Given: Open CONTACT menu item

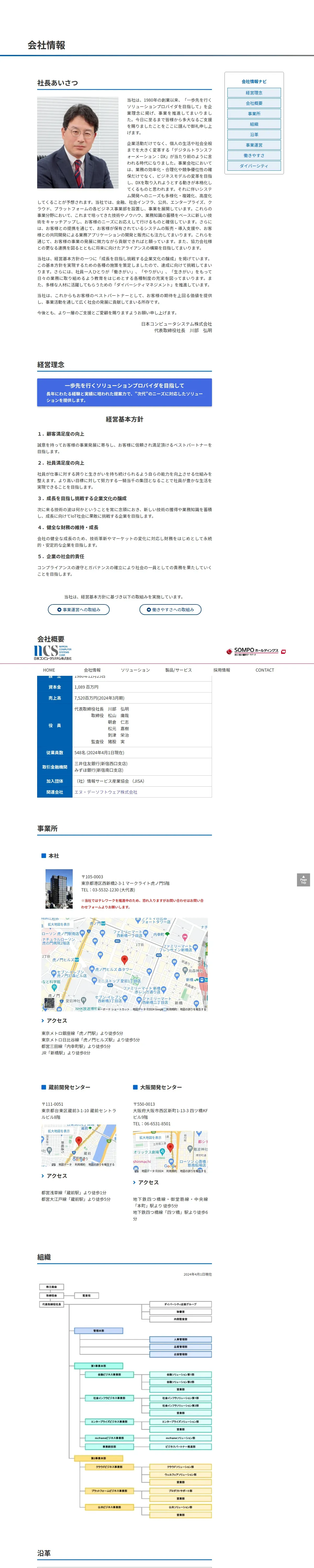Looking at the screenshot, I should point(265,670).
